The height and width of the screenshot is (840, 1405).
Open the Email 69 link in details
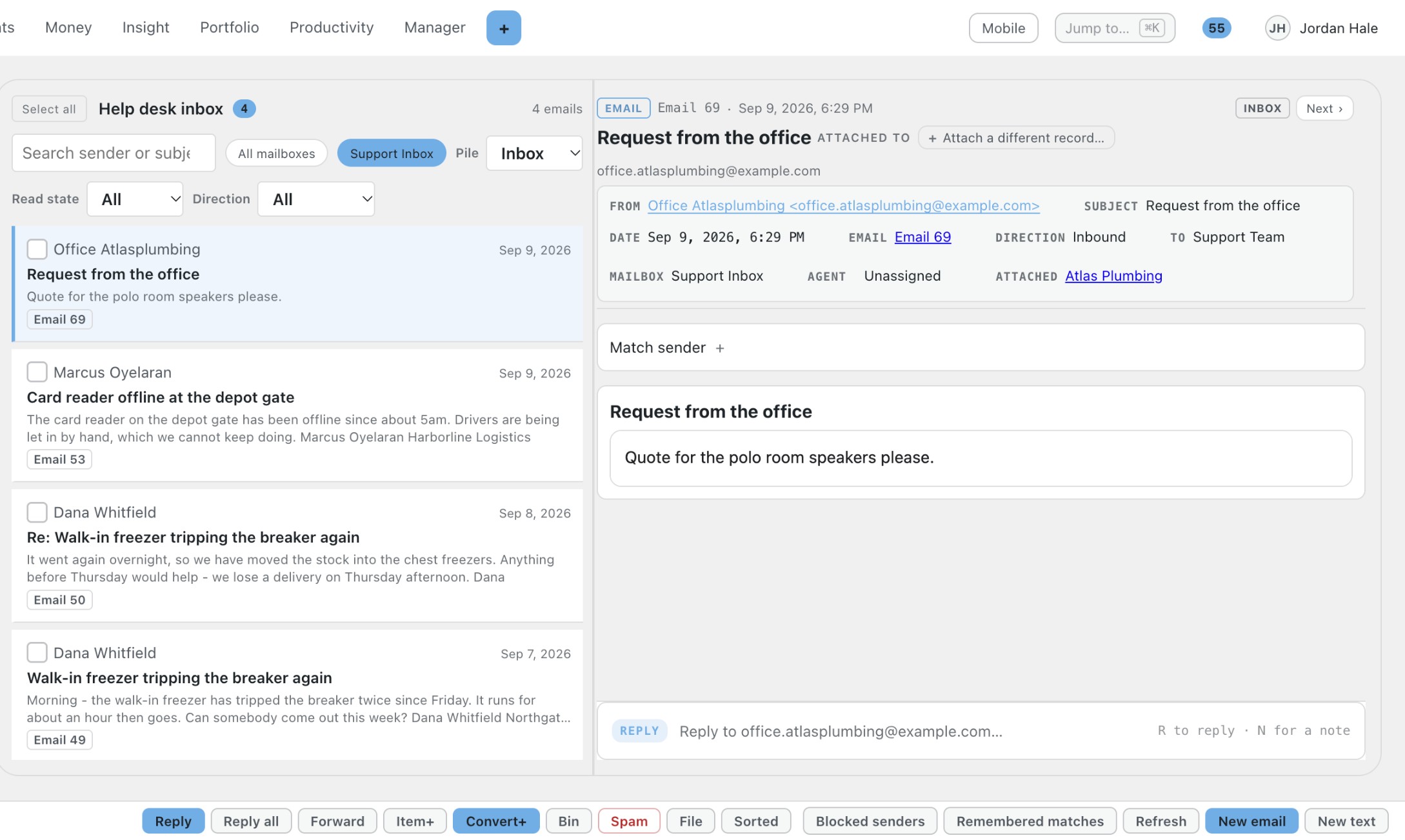(x=922, y=237)
